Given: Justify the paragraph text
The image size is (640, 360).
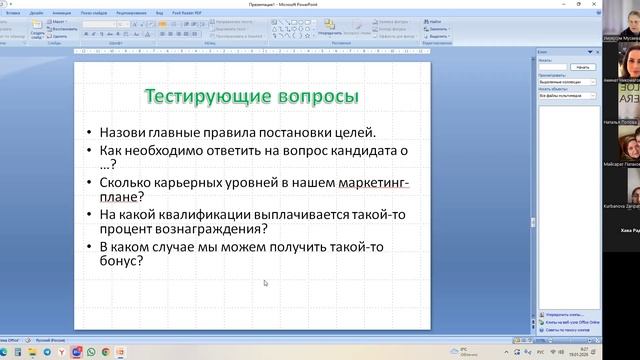Looking at the screenshot, I should click(186, 34).
